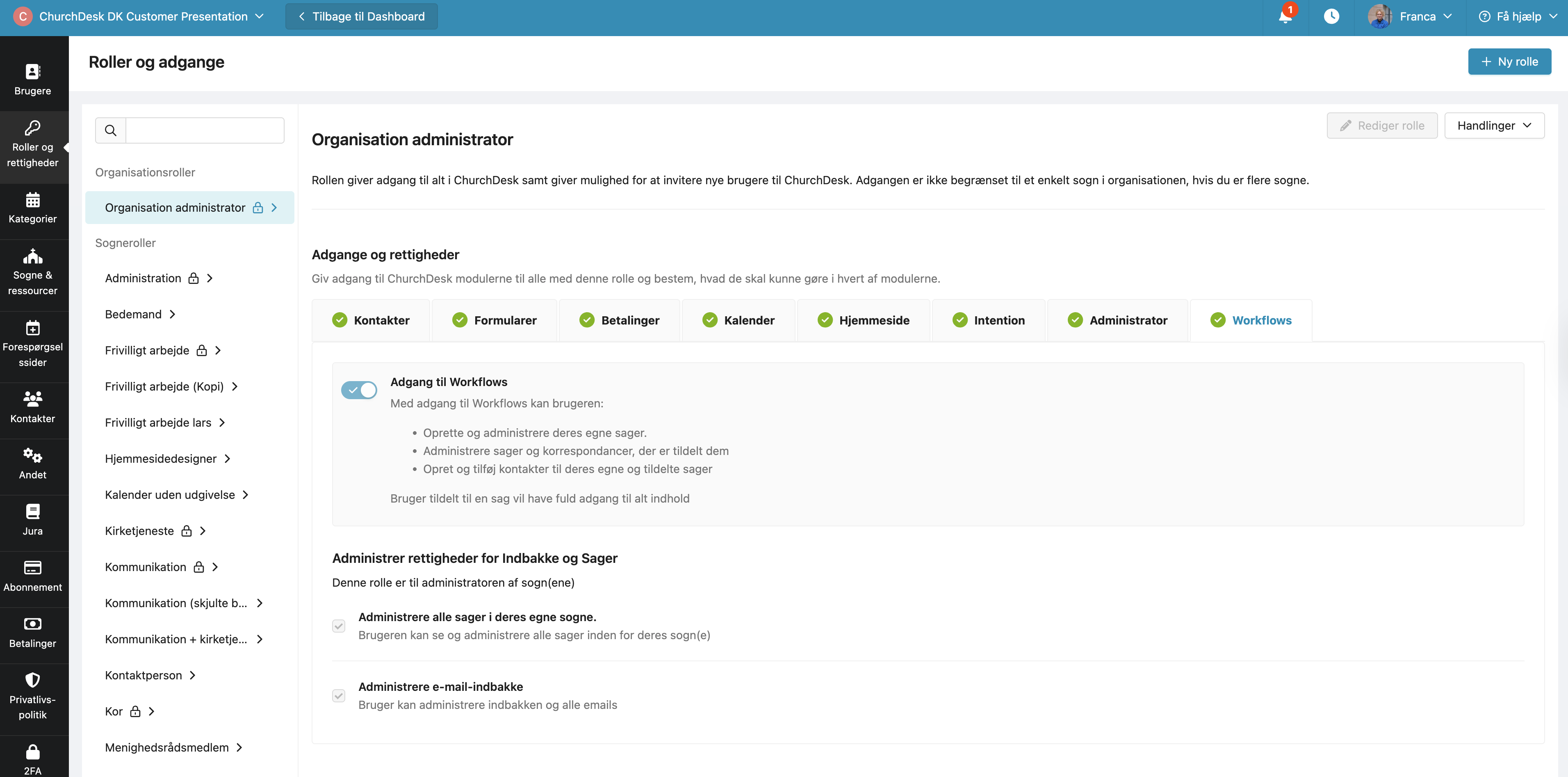Switch to the Kalender permissions tab

738,320
